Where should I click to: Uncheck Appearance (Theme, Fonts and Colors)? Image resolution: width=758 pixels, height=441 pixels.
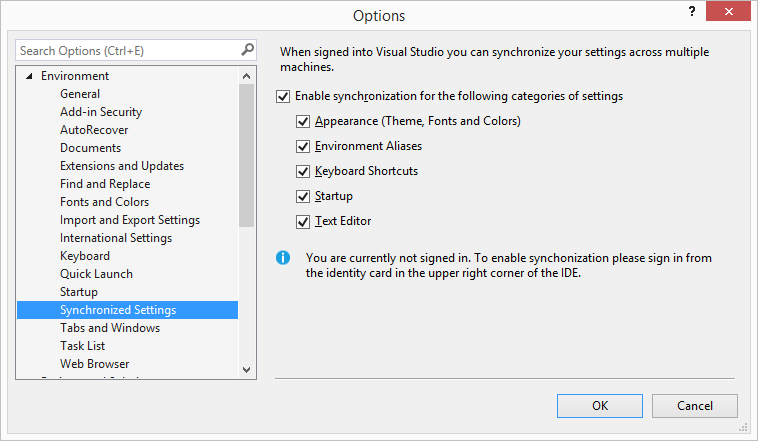(x=303, y=121)
